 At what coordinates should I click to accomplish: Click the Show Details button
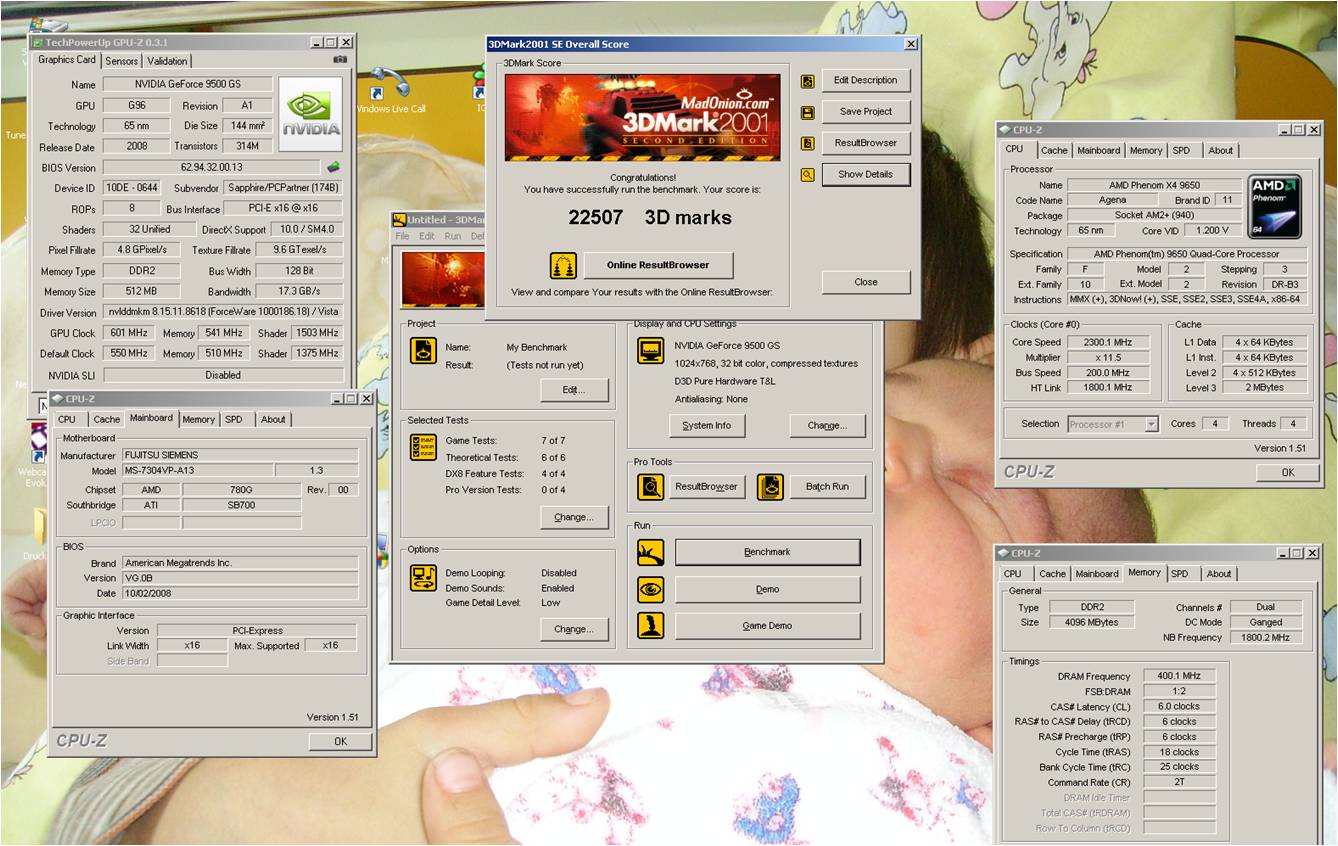tap(866, 174)
